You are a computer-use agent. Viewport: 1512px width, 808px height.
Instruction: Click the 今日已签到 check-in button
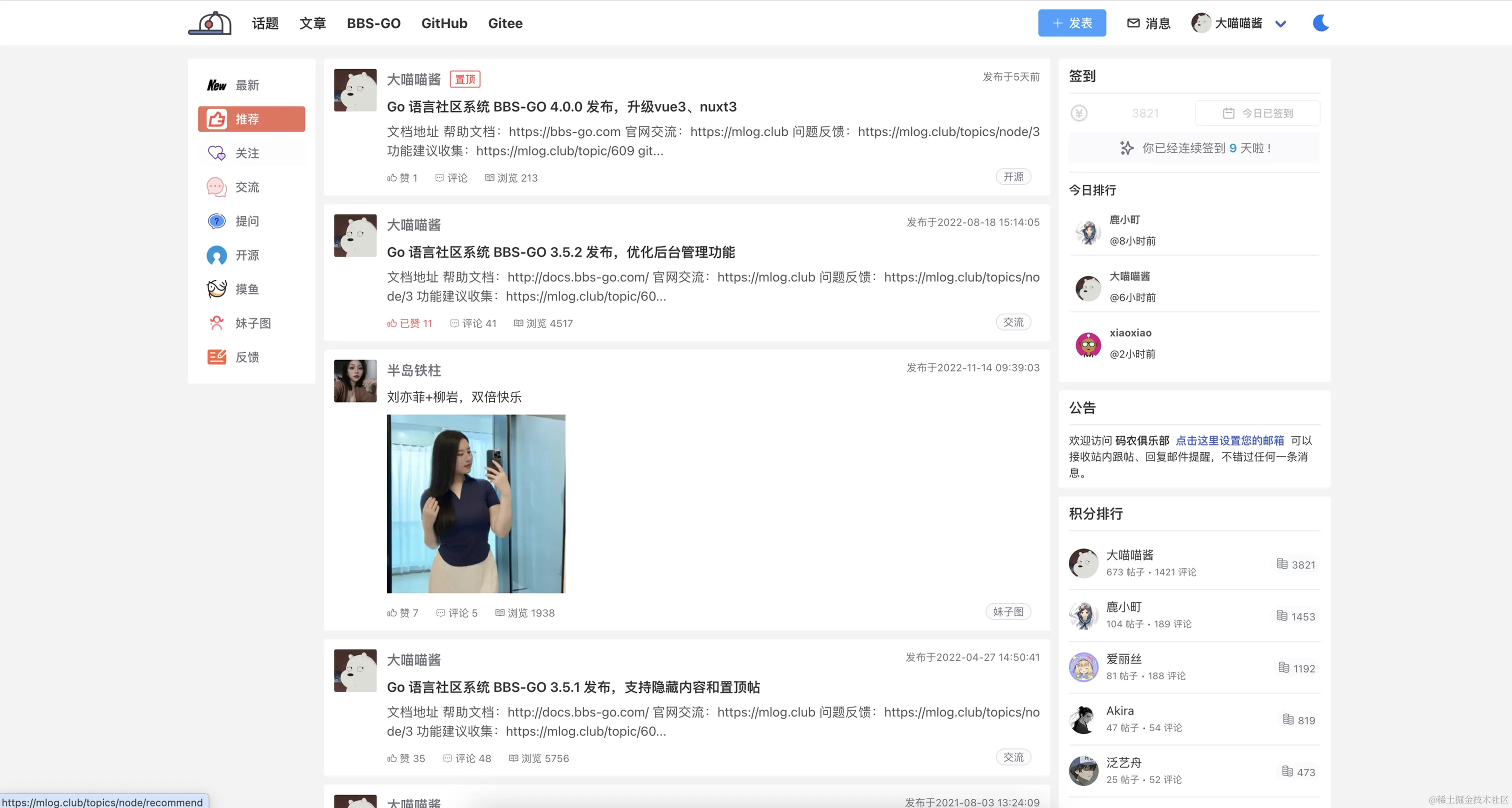pos(1257,113)
